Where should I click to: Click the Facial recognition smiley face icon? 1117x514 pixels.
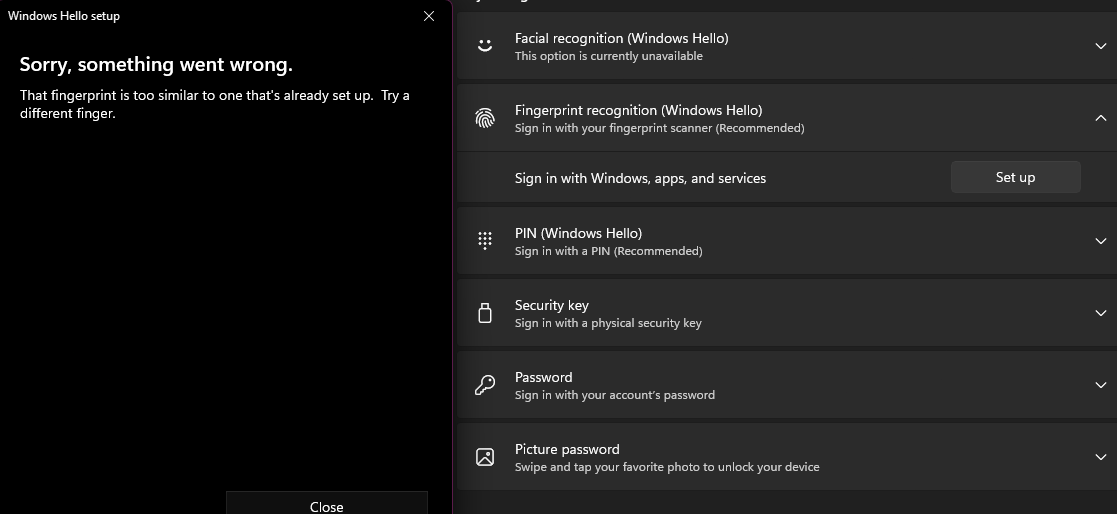(485, 46)
